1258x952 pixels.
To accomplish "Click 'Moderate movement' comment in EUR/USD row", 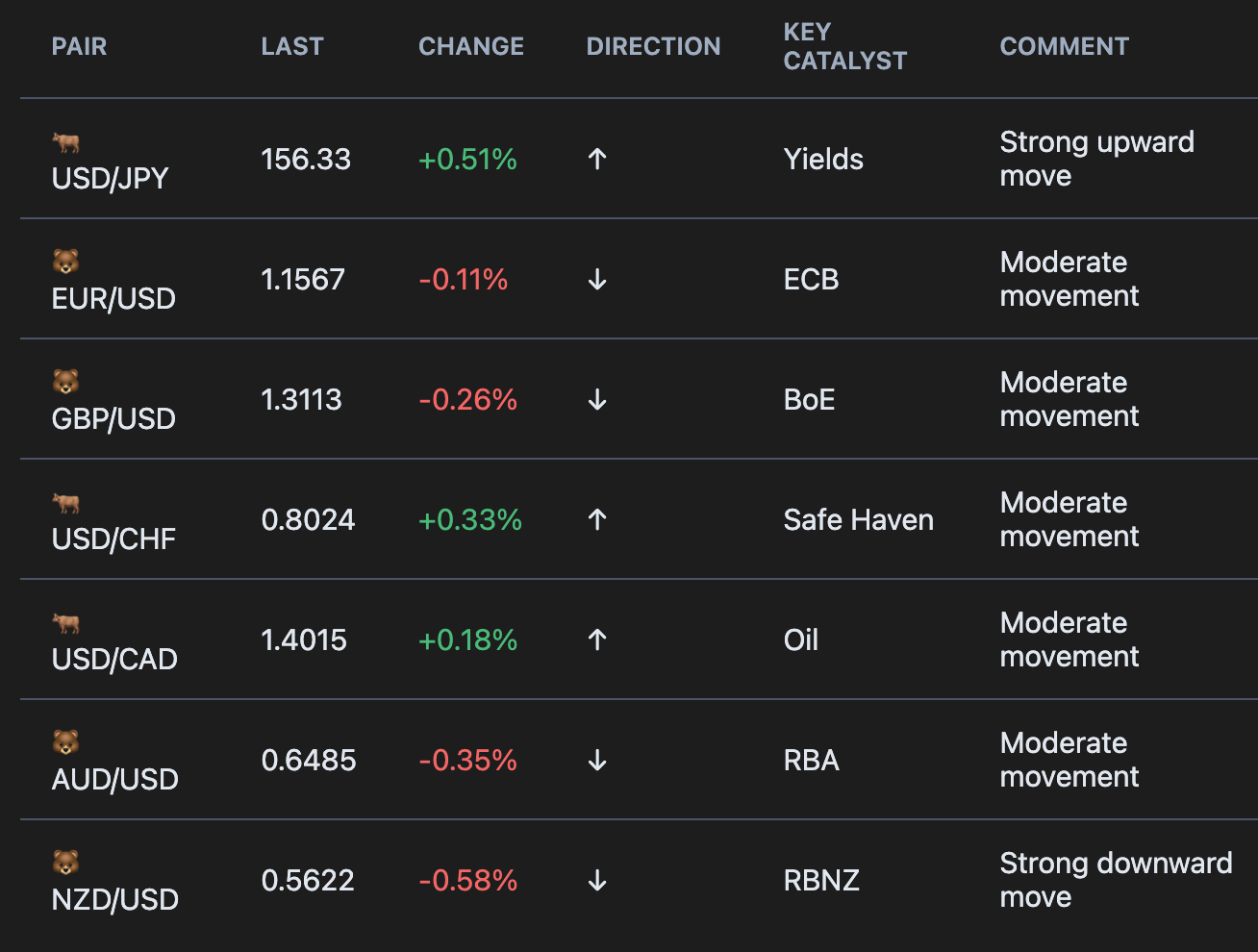I will tap(1069, 280).
